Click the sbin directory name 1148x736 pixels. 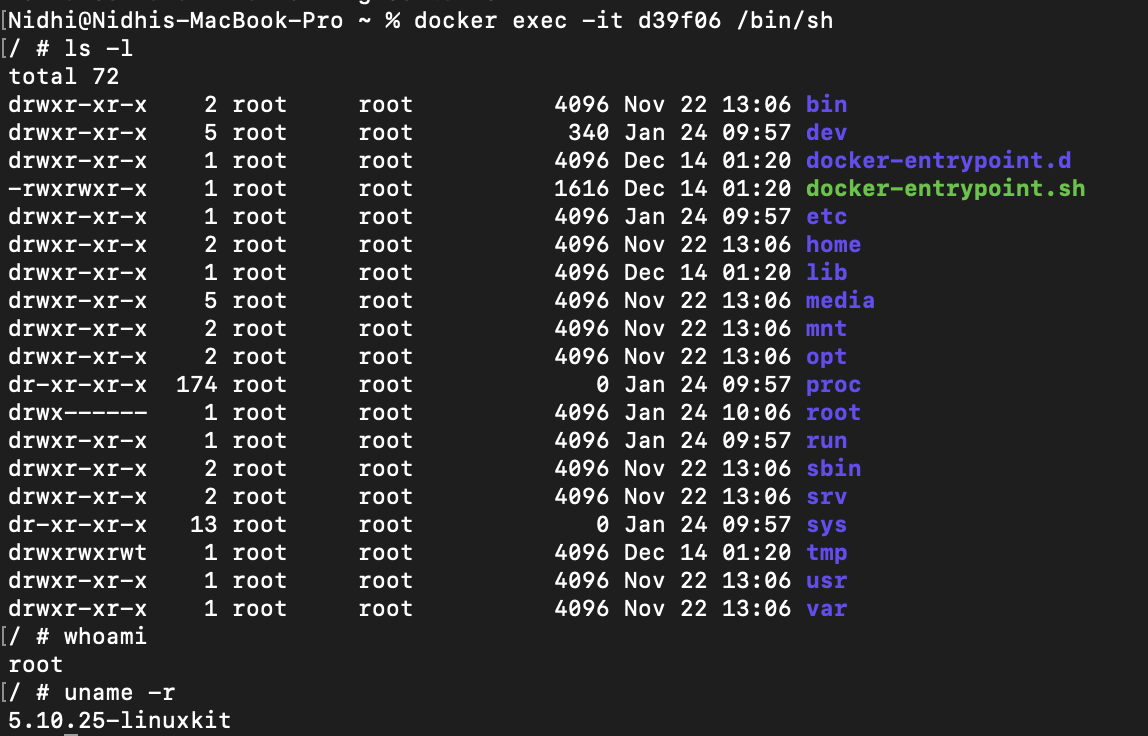[x=833, y=469]
